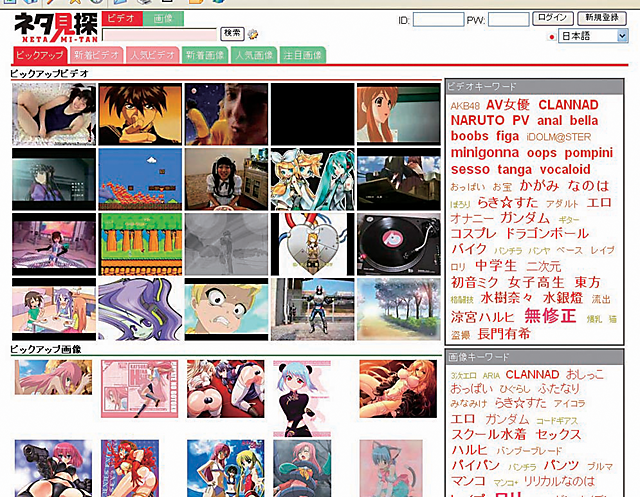The height and width of the screenshot is (497, 640).
Task: Click the ひぐらし image keyword
Action: pyautogui.click(x=515, y=389)
